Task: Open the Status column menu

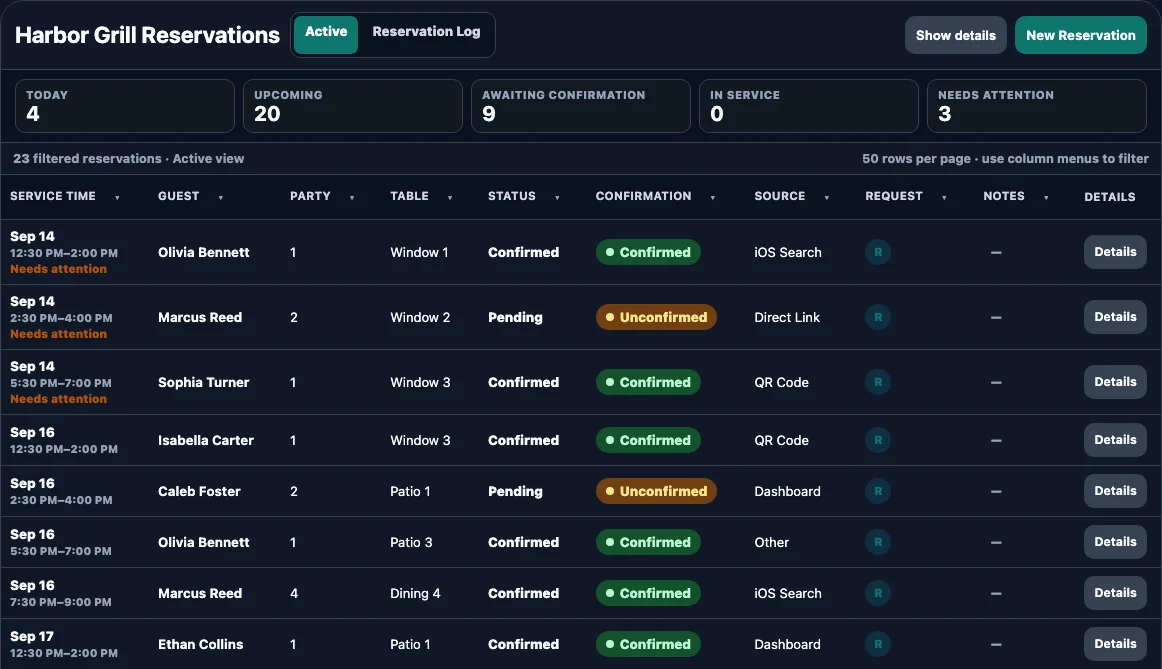Action: click(557, 197)
